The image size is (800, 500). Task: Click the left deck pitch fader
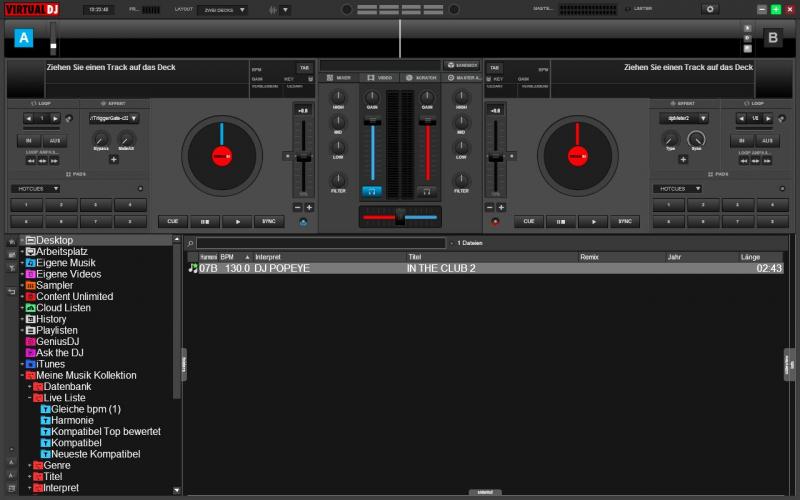(x=304, y=158)
